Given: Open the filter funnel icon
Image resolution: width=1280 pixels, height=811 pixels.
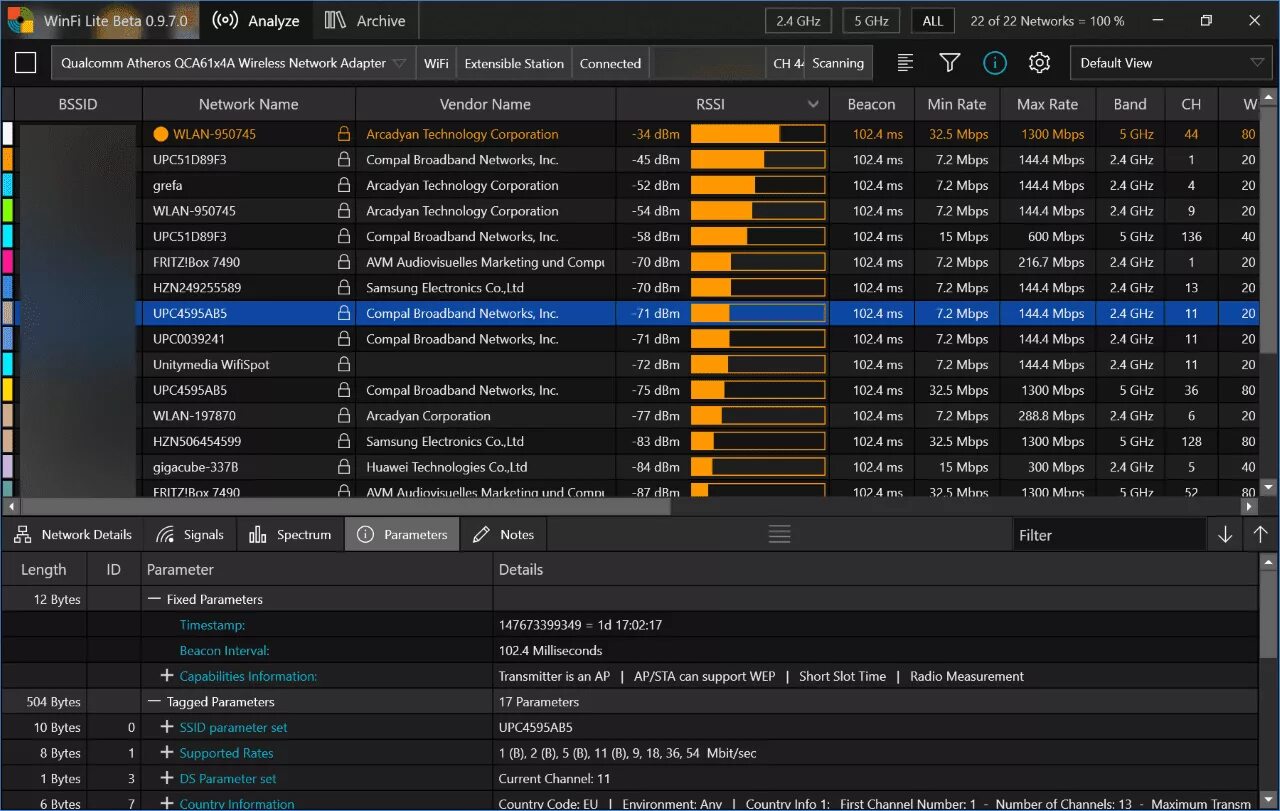Looking at the screenshot, I should 950,63.
